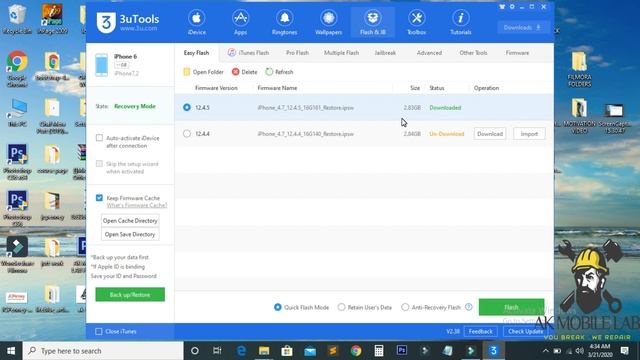
Task: Open Mail app from taskbar
Action: click(x=310, y=351)
